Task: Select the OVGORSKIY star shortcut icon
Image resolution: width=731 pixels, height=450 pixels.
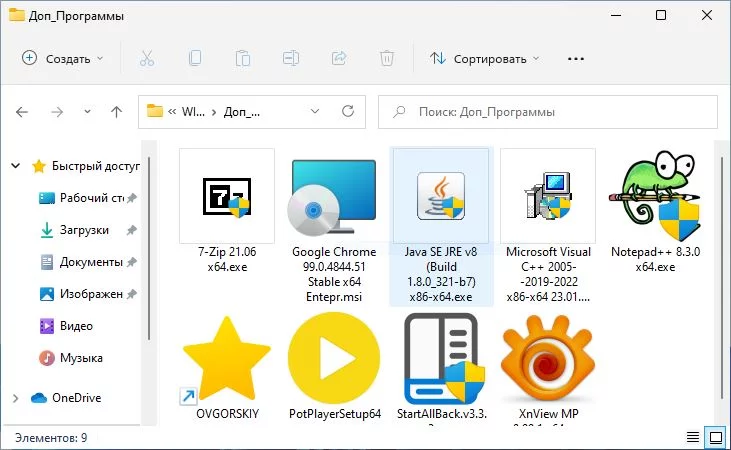Action: pyautogui.click(x=227, y=359)
